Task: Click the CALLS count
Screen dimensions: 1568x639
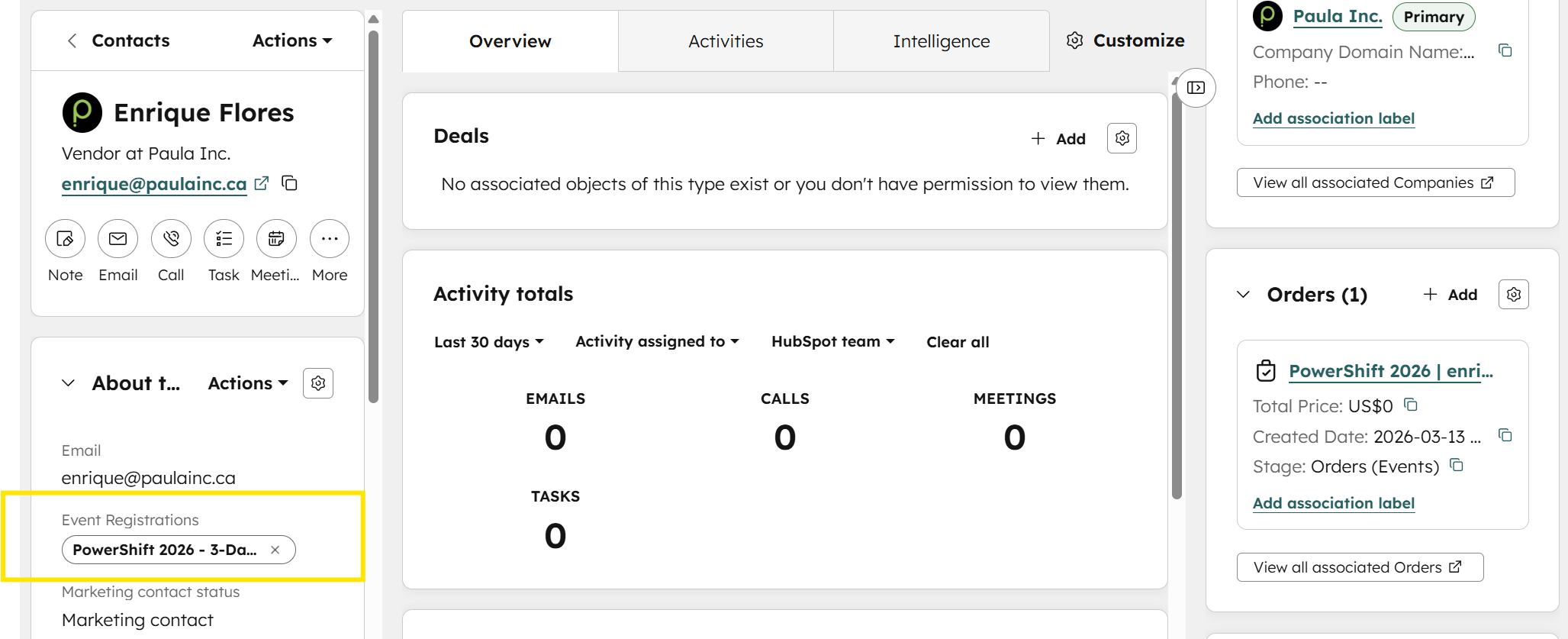Action: click(x=785, y=437)
